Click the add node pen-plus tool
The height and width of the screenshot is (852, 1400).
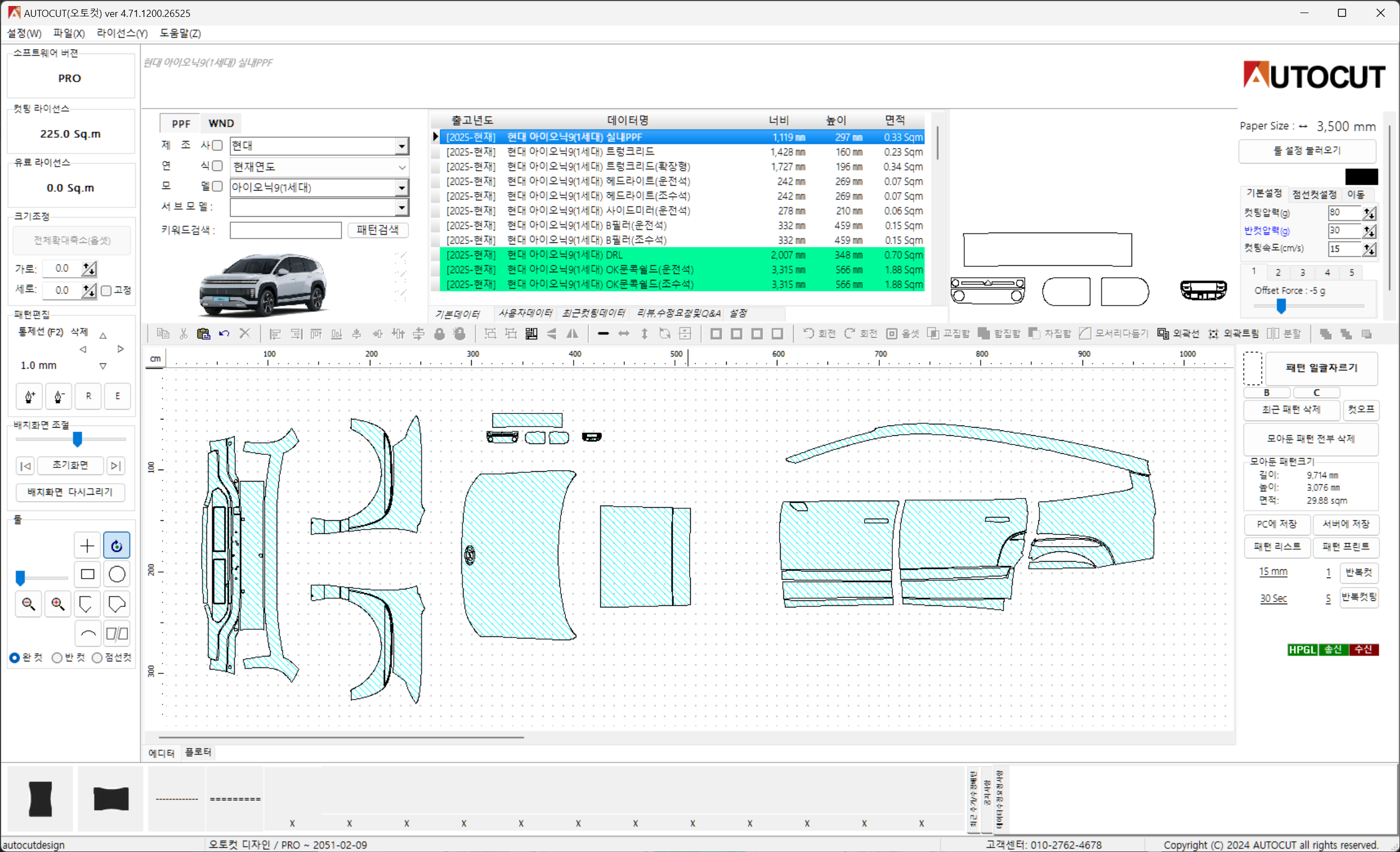tap(29, 396)
